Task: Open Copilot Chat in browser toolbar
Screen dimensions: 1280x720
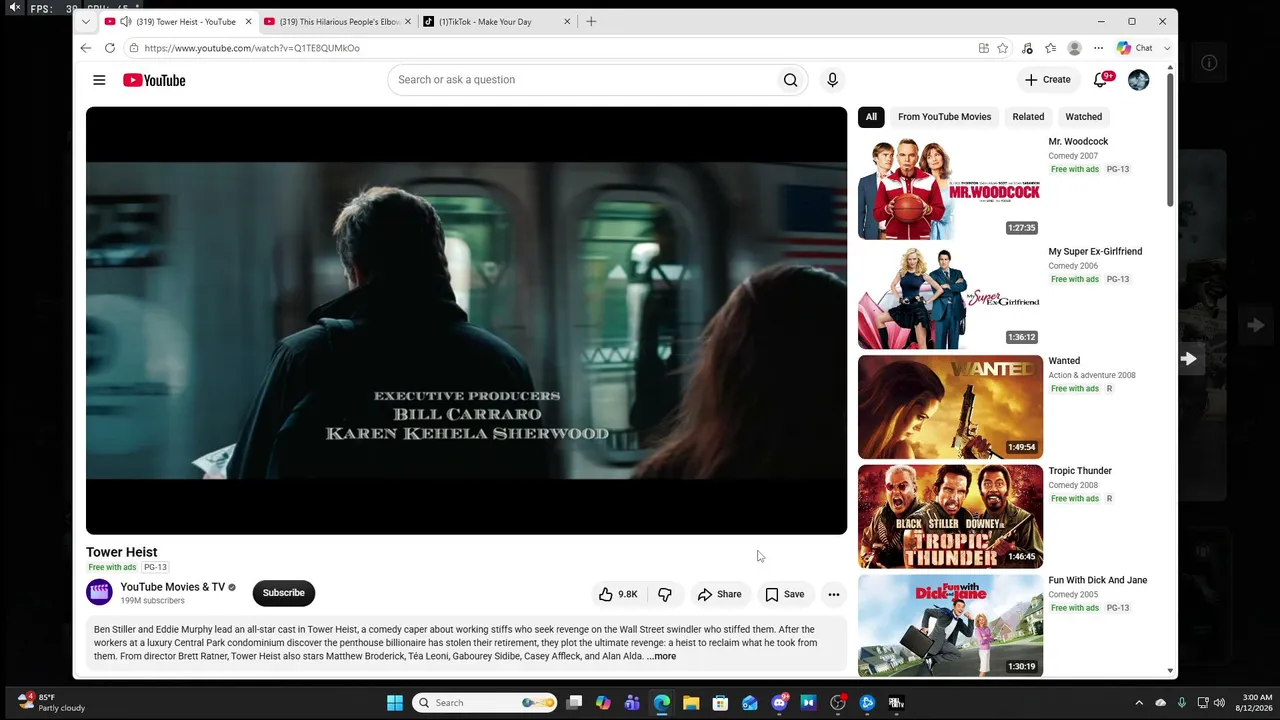Action: click(x=1135, y=48)
